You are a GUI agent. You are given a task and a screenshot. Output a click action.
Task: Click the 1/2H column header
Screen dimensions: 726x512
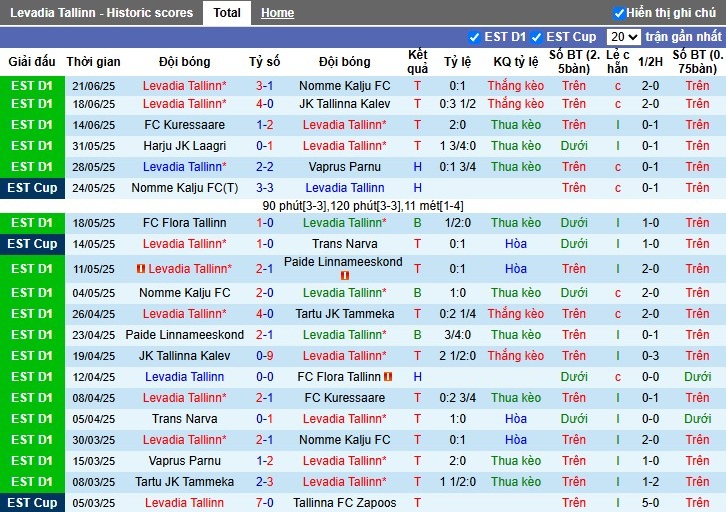(650, 62)
